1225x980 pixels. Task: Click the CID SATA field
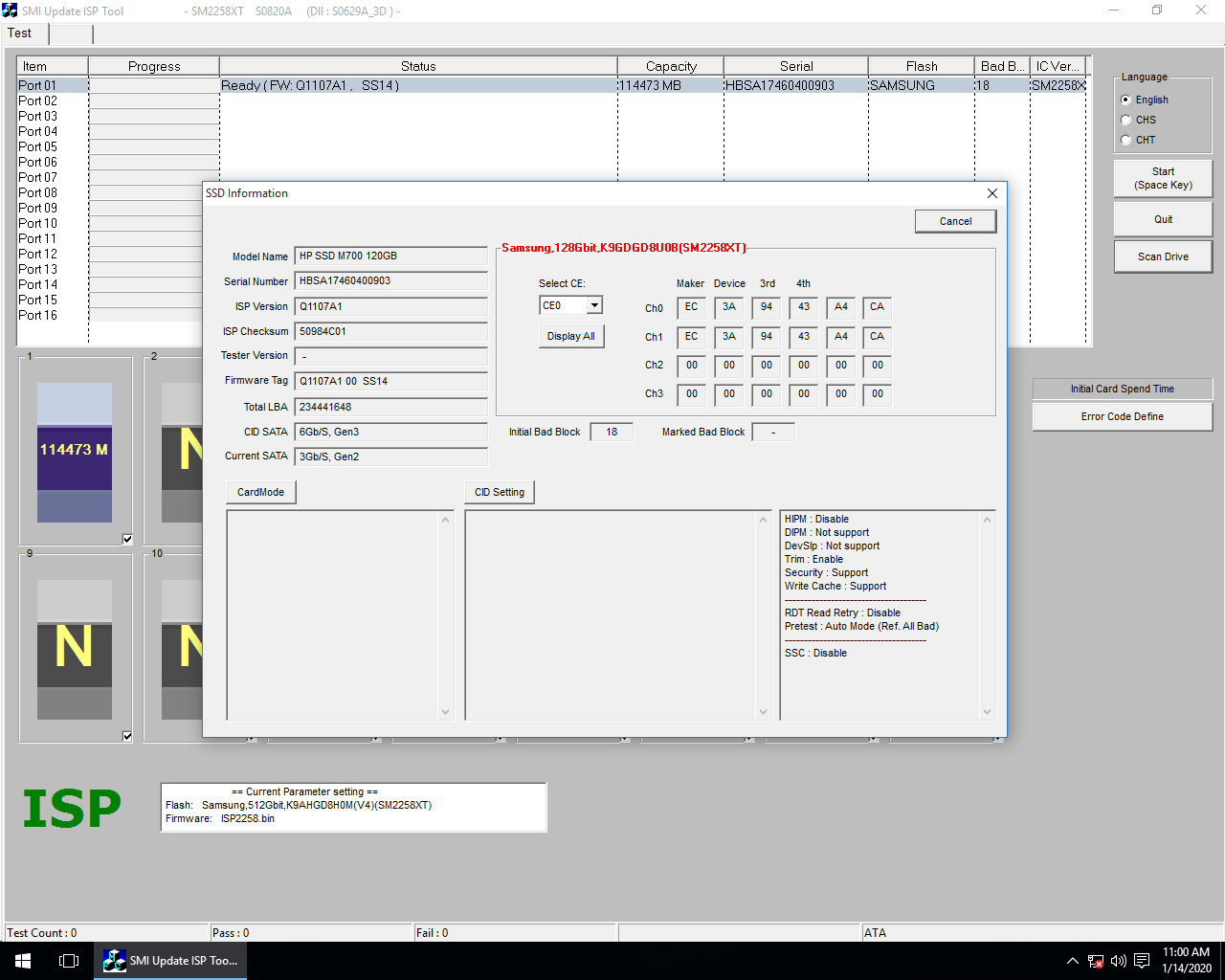pyautogui.click(x=390, y=433)
